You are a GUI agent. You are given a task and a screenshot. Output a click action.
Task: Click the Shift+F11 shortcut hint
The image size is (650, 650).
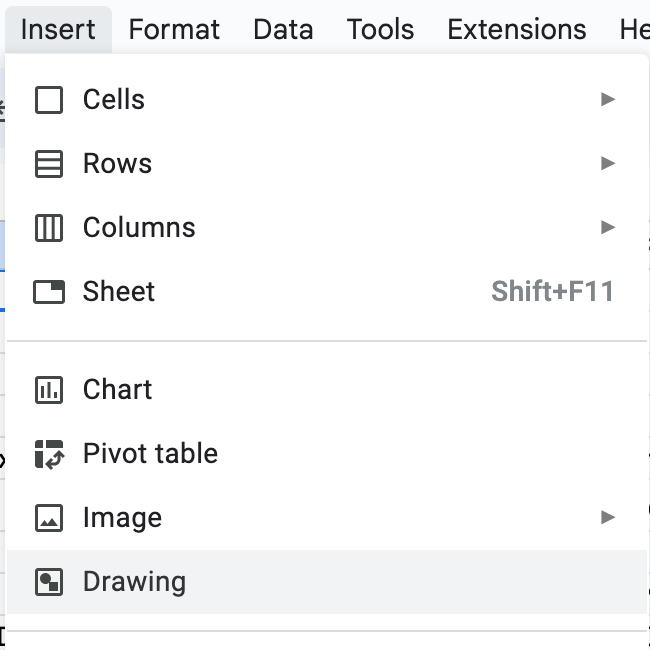click(x=552, y=292)
